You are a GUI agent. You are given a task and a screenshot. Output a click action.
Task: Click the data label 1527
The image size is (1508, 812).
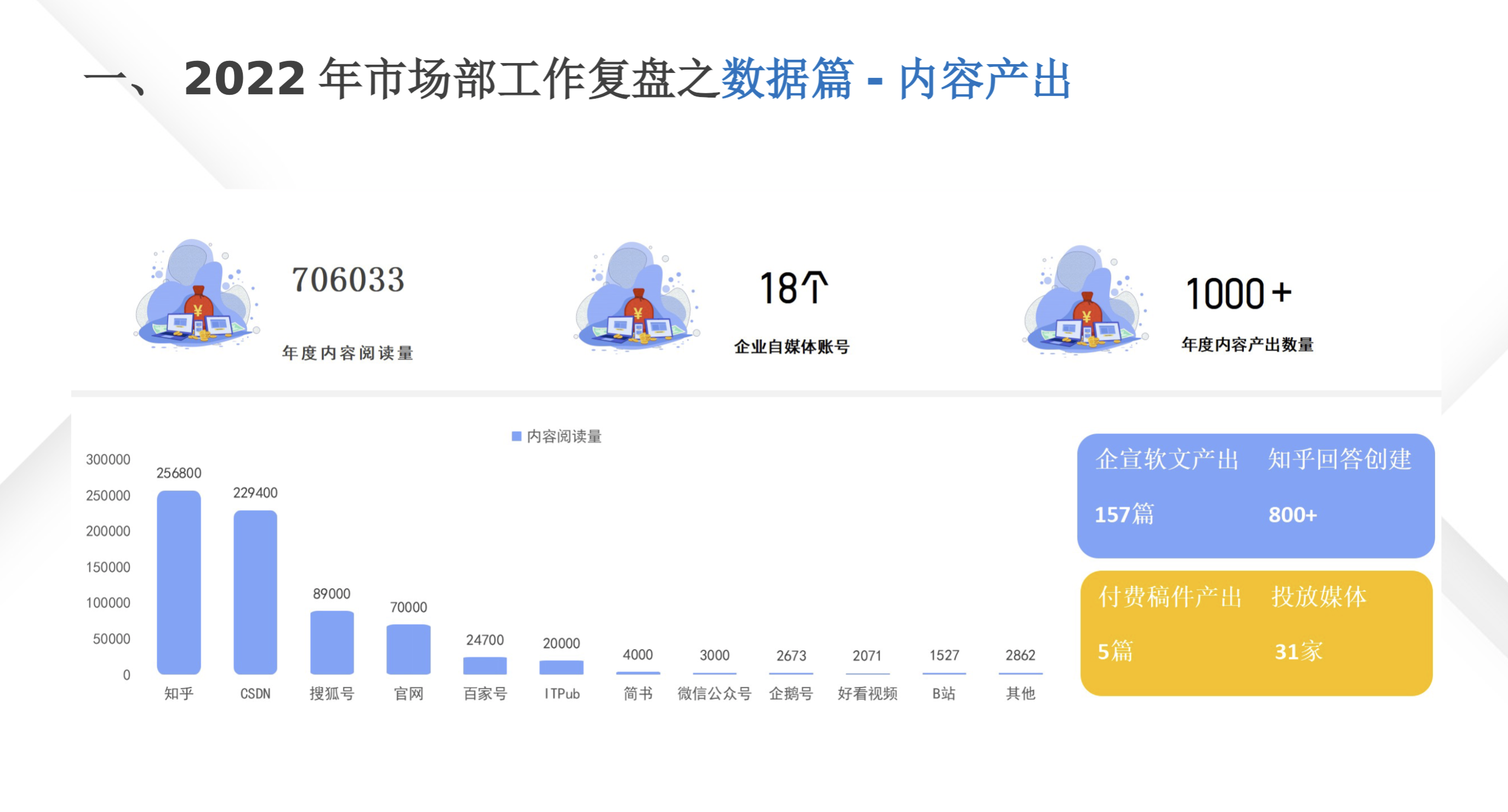944,655
